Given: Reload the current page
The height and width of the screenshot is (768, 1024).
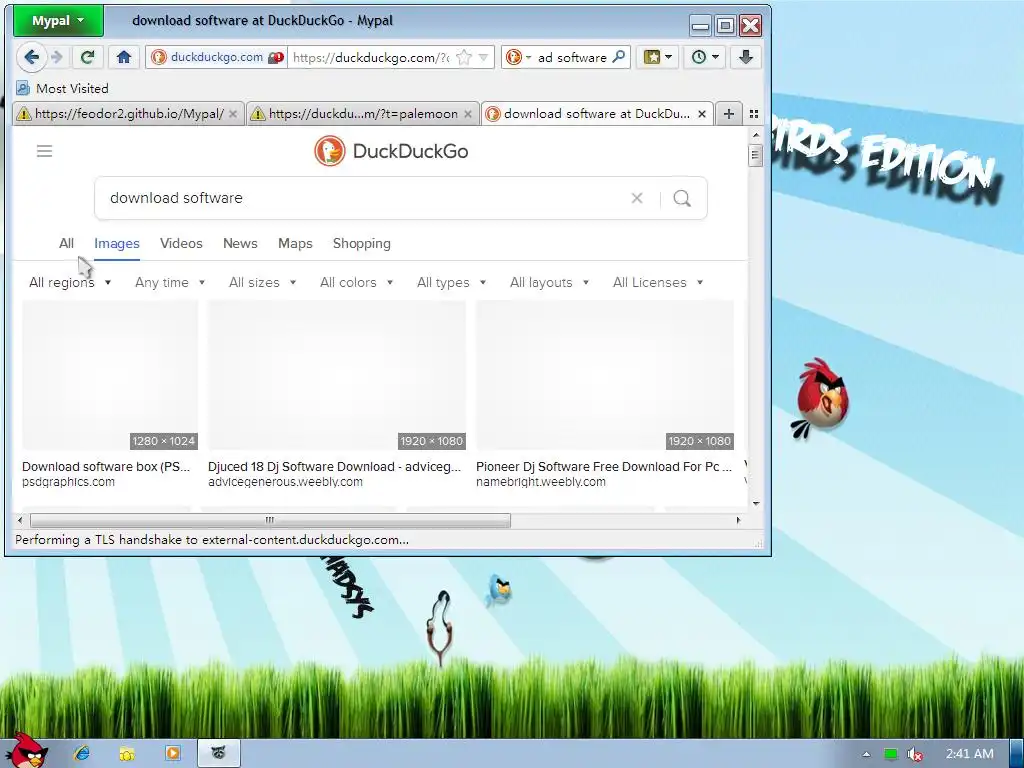Looking at the screenshot, I should 88,57.
